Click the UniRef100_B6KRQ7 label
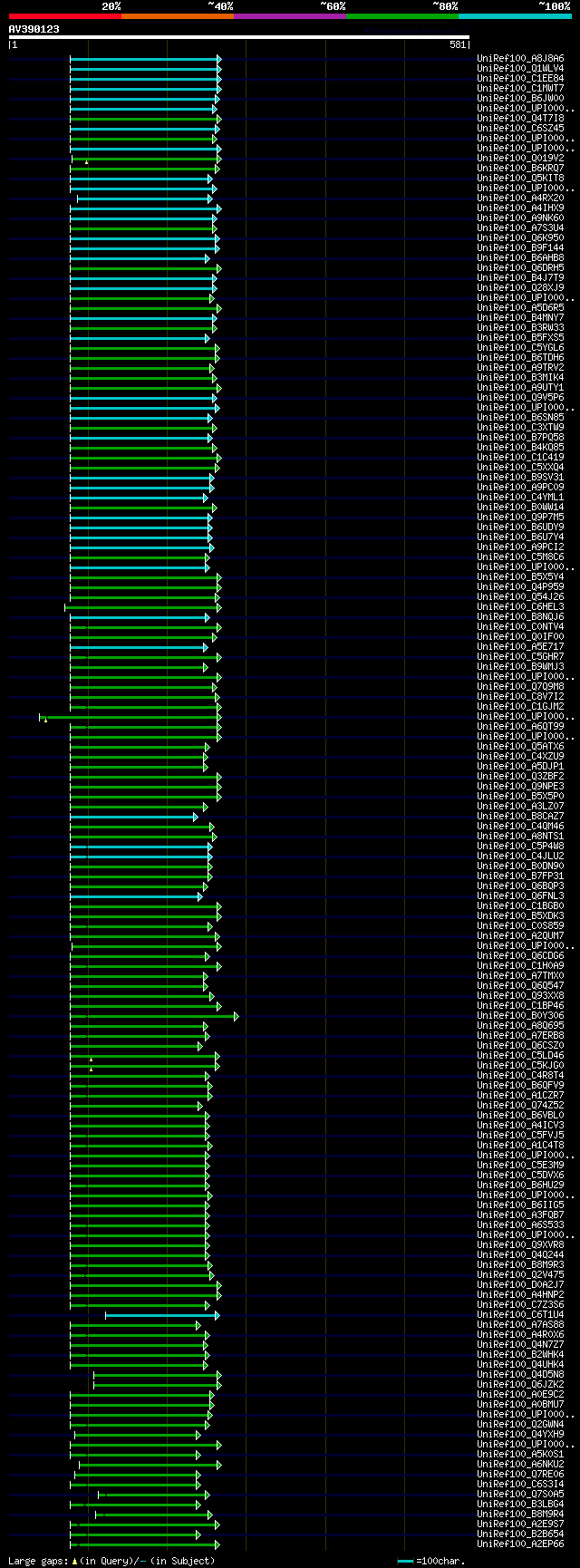Screen dimensions: 580x1568 (520, 169)
